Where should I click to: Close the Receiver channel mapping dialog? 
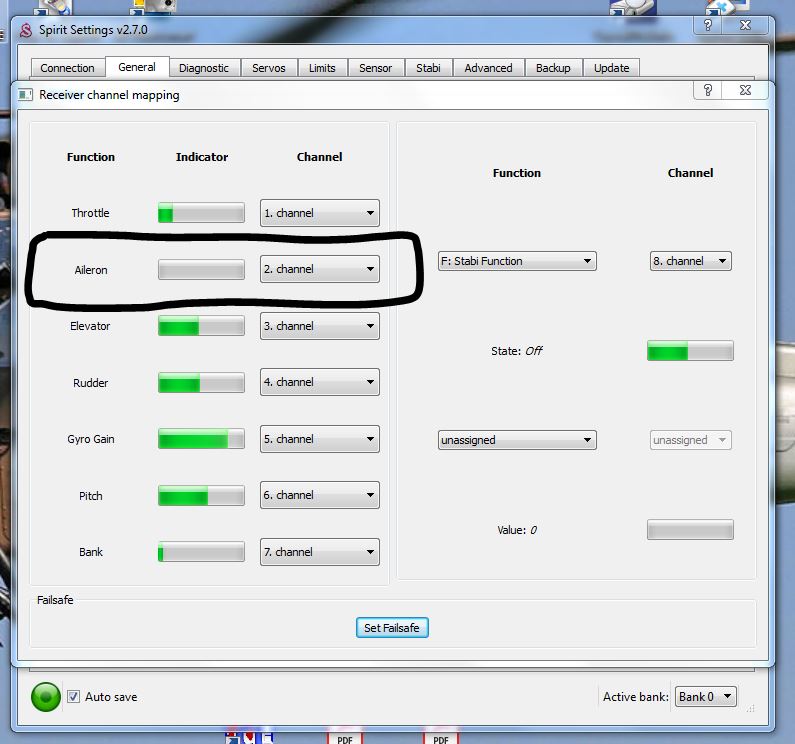[745, 90]
